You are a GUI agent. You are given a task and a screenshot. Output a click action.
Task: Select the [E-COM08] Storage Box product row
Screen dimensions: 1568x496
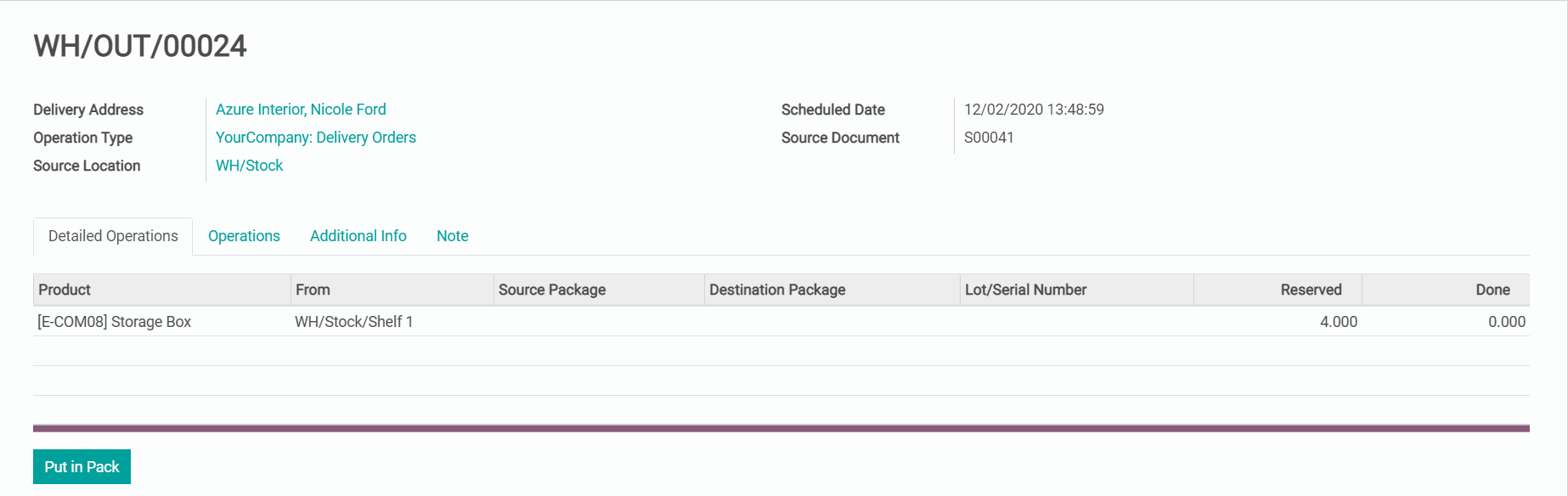pyautogui.click(x=115, y=322)
